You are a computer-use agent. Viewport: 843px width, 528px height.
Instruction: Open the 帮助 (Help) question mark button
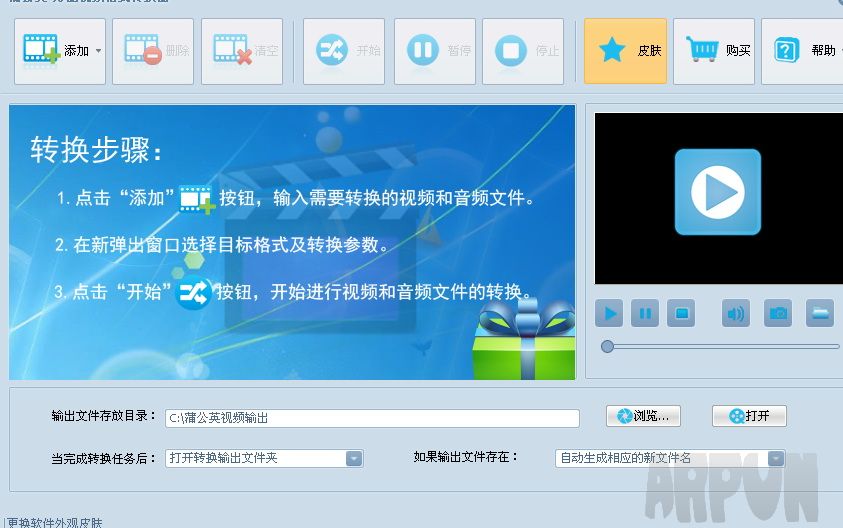[802, 51]
